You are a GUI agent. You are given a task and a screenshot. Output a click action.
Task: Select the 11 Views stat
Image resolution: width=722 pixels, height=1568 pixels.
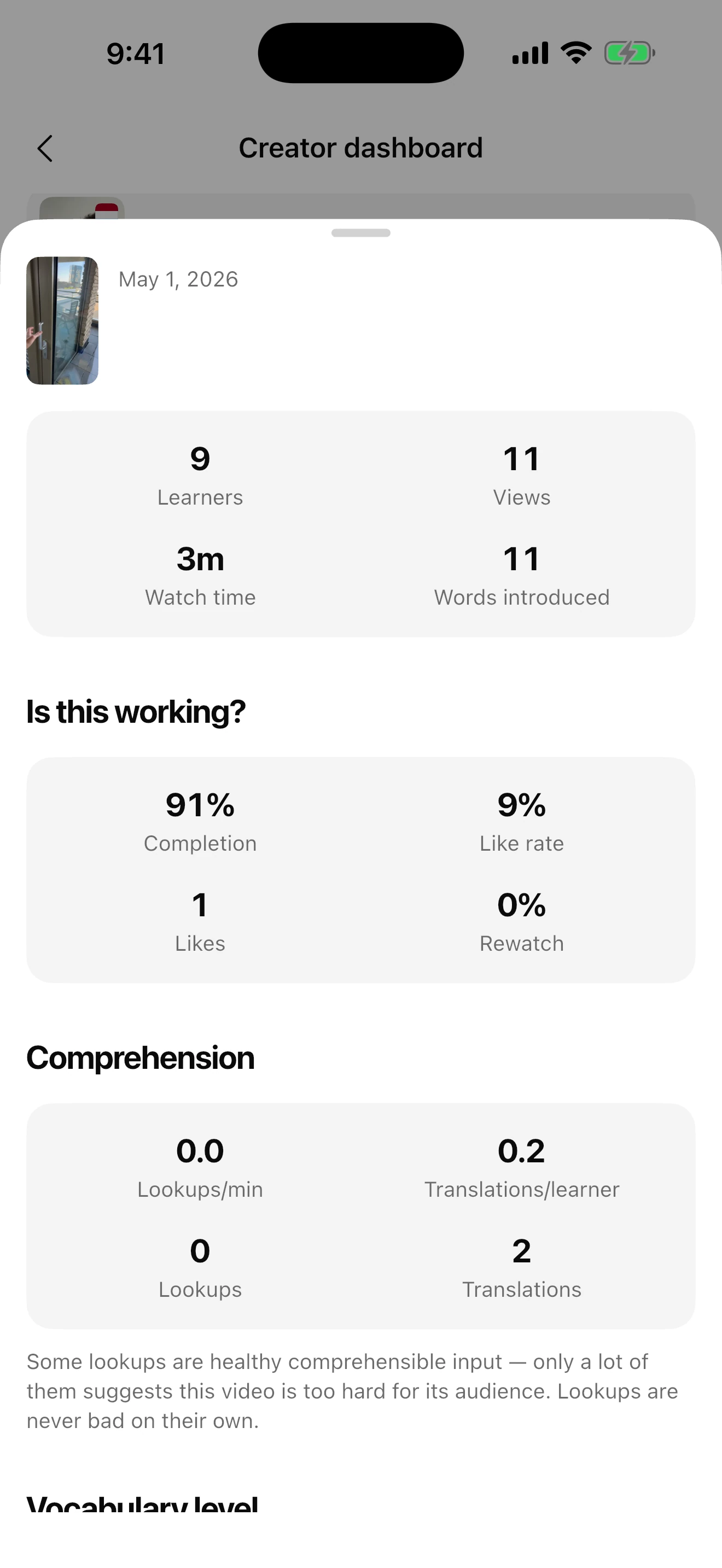pos(522,476)
